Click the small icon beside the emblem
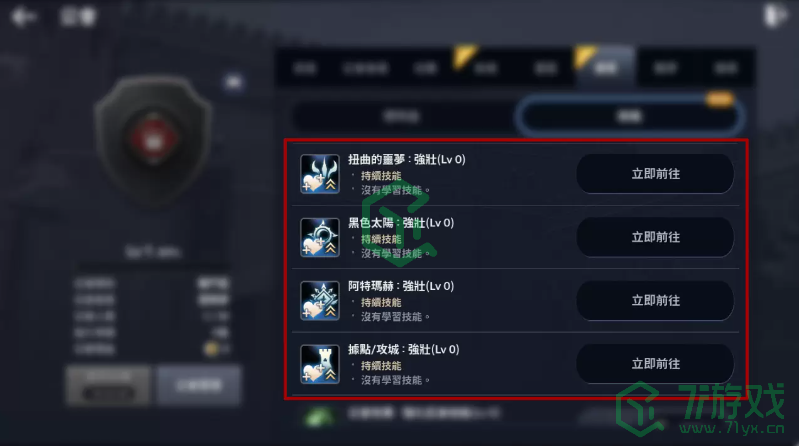The image size is (800, 446). (x=234, y=82)
